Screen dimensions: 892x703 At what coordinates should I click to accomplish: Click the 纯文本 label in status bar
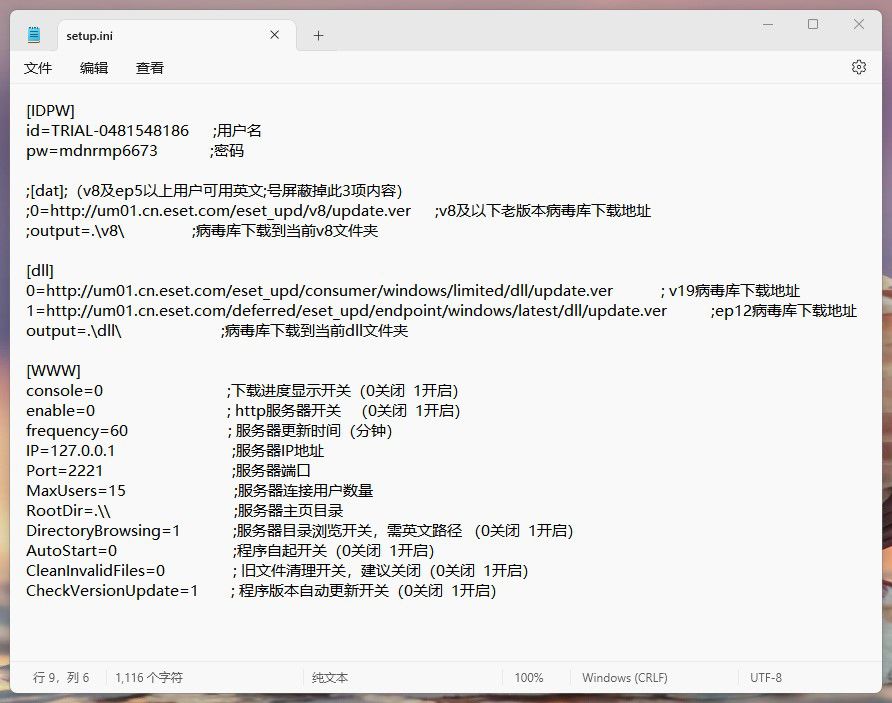click(330, 677)
